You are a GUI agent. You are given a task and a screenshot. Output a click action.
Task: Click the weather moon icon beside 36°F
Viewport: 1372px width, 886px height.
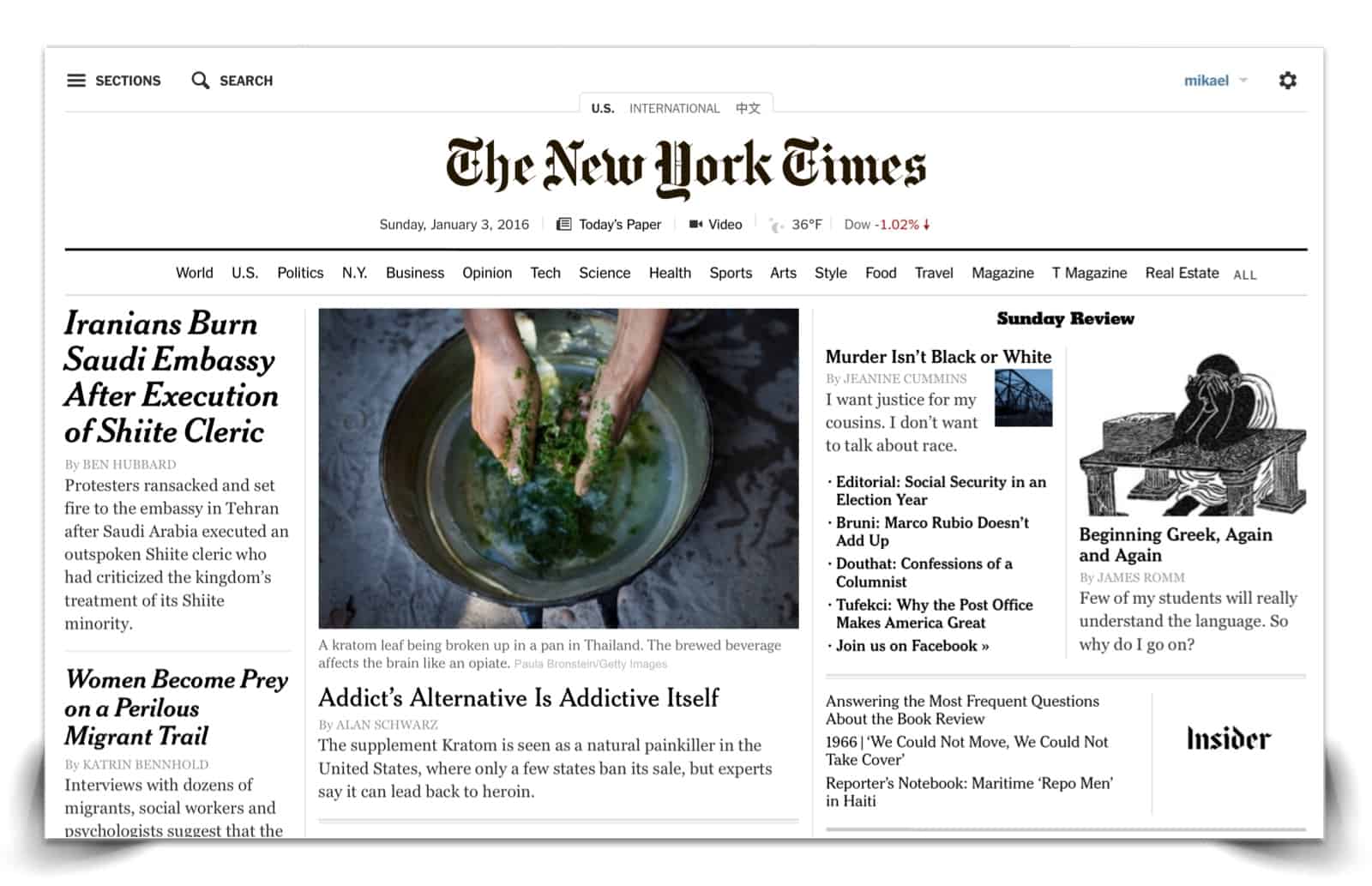click(x=777, y=225)
